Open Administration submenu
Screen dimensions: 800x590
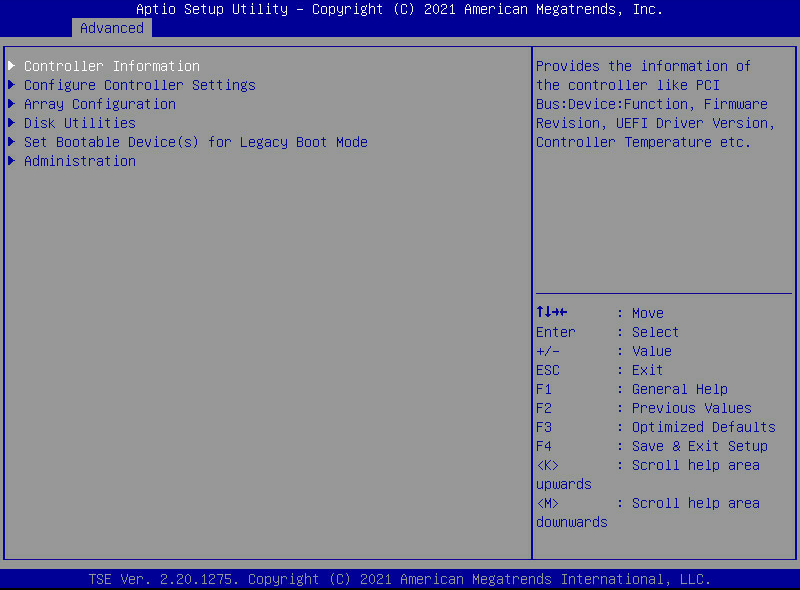pyautogui.click(x=80, y=161)
